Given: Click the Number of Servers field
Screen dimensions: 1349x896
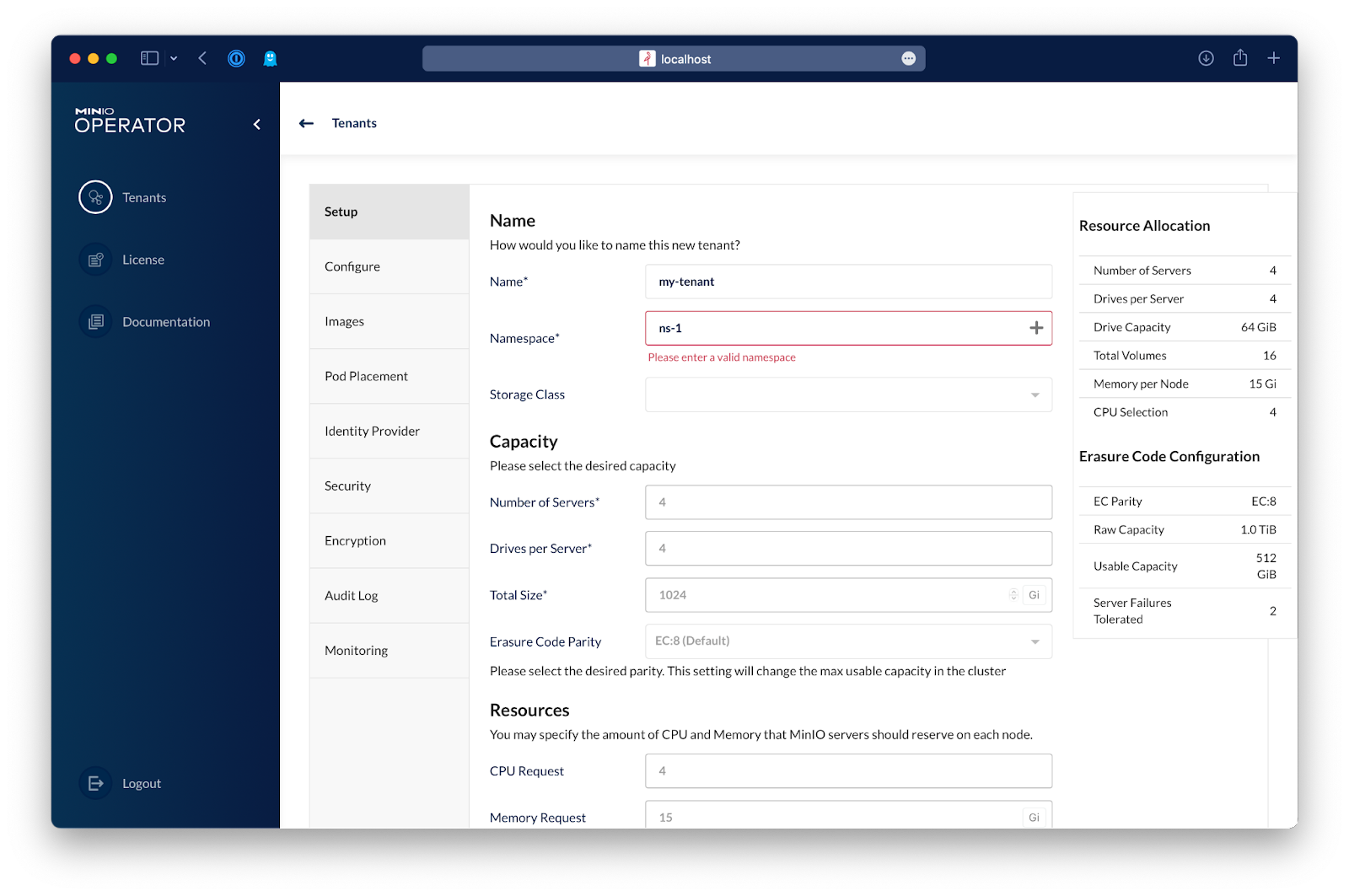Looking at the screenshot, I should [848, 502].
